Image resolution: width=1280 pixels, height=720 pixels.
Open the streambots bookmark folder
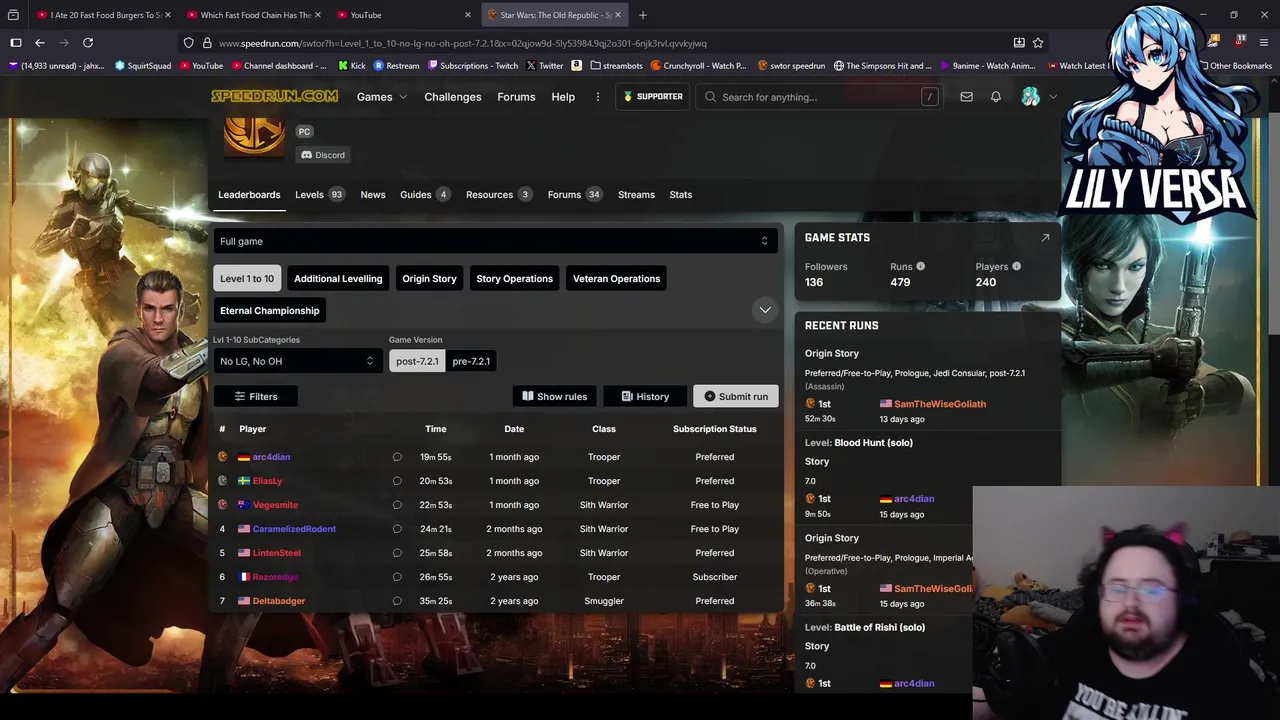coord(616,66)
